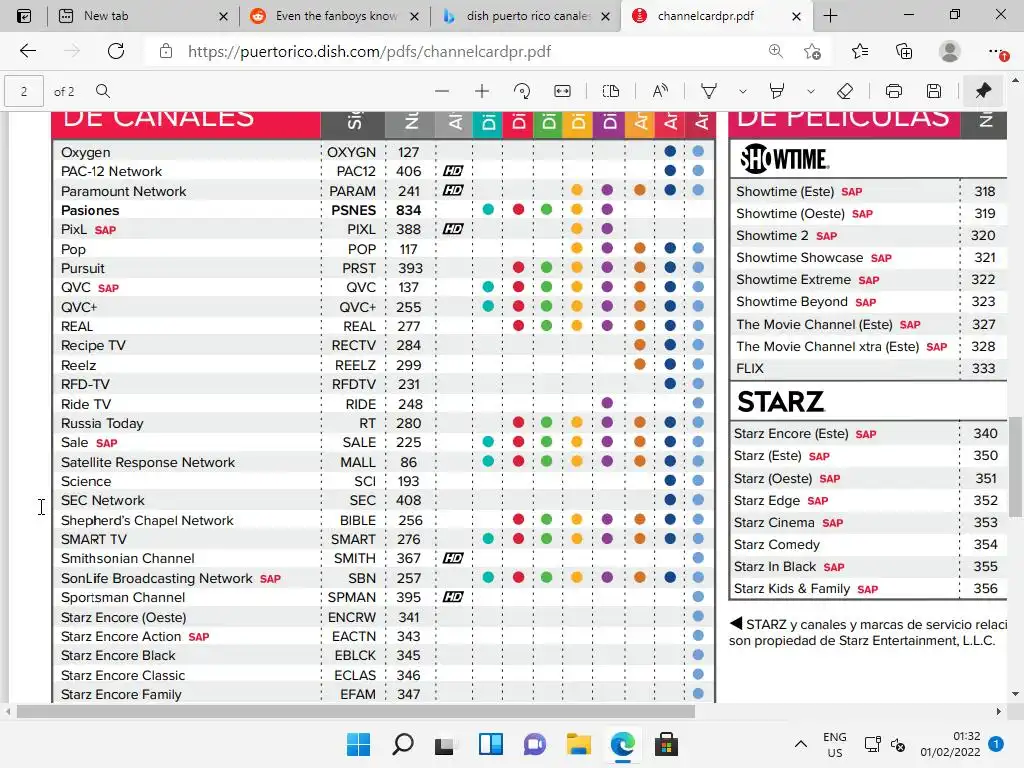Open Widgets from the taskbar

click(490, 744)
